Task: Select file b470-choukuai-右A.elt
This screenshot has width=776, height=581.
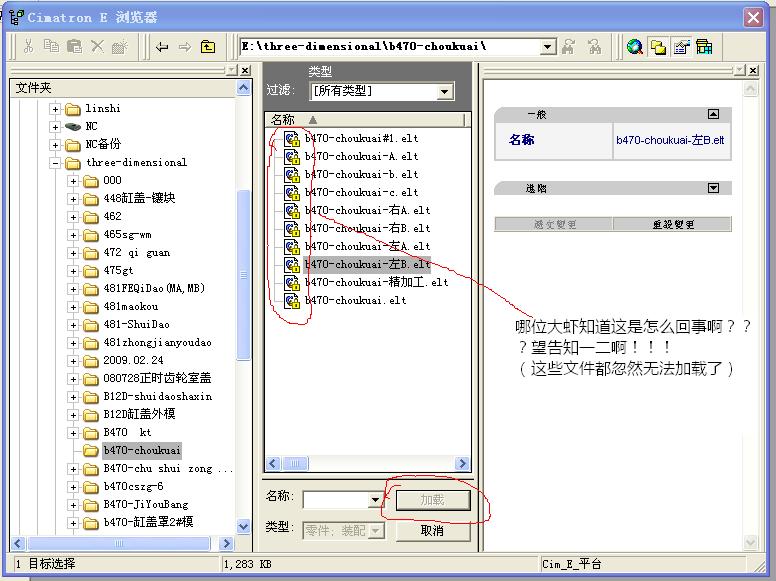Action: point(367,210)
